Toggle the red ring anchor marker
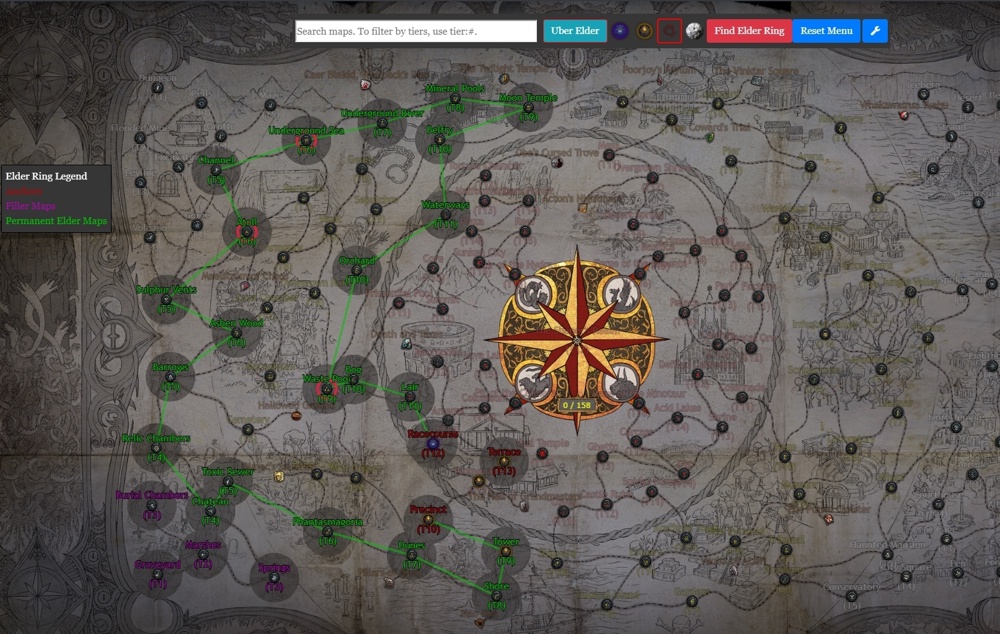 pos(669,31)
